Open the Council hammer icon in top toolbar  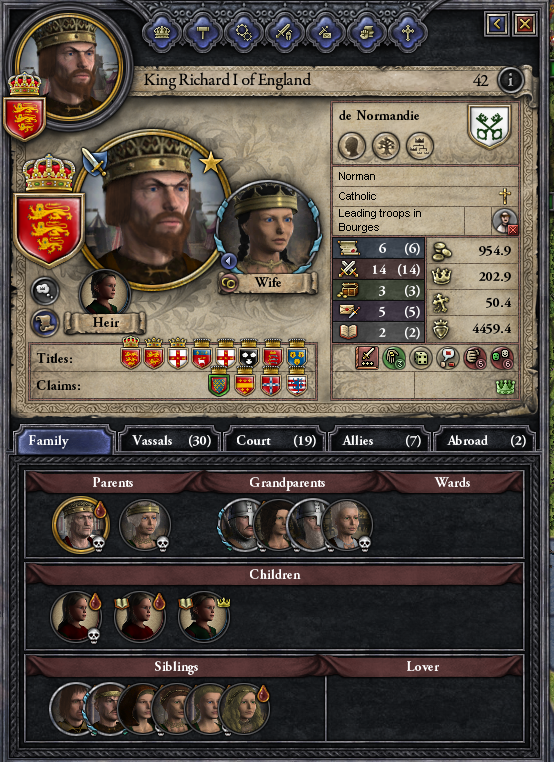coord(203,33)
